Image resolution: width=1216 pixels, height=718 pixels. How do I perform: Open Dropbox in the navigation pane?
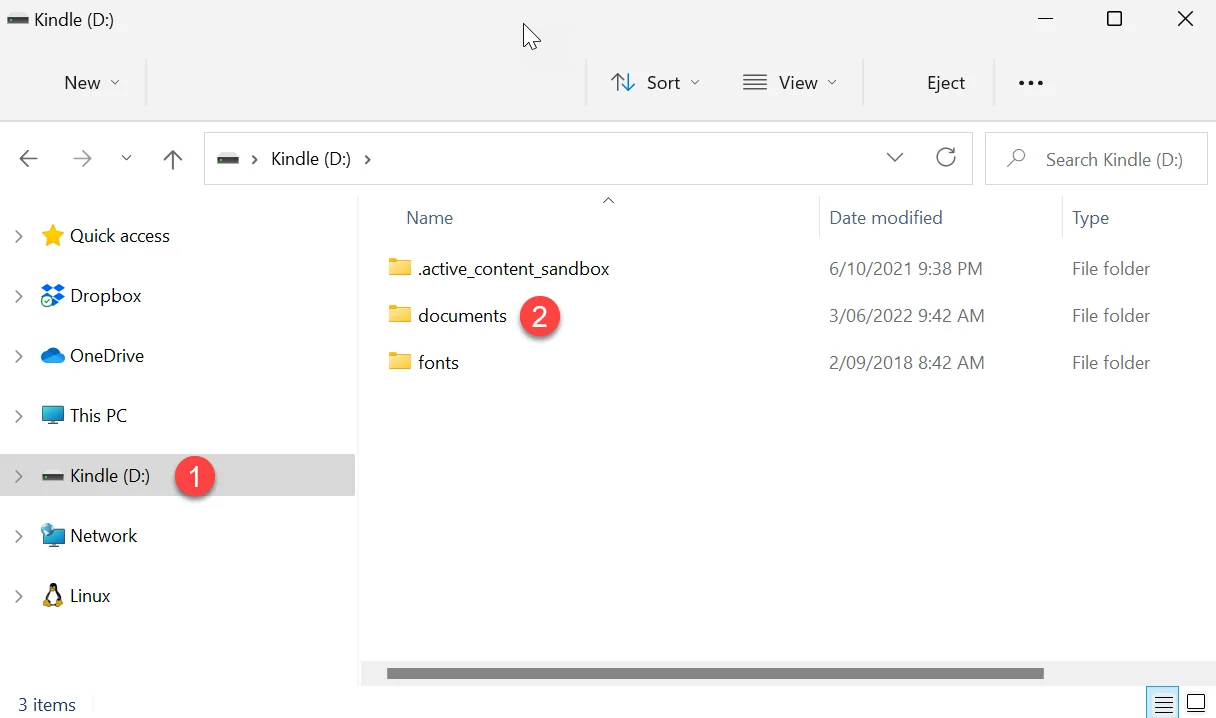pos(106,296)
